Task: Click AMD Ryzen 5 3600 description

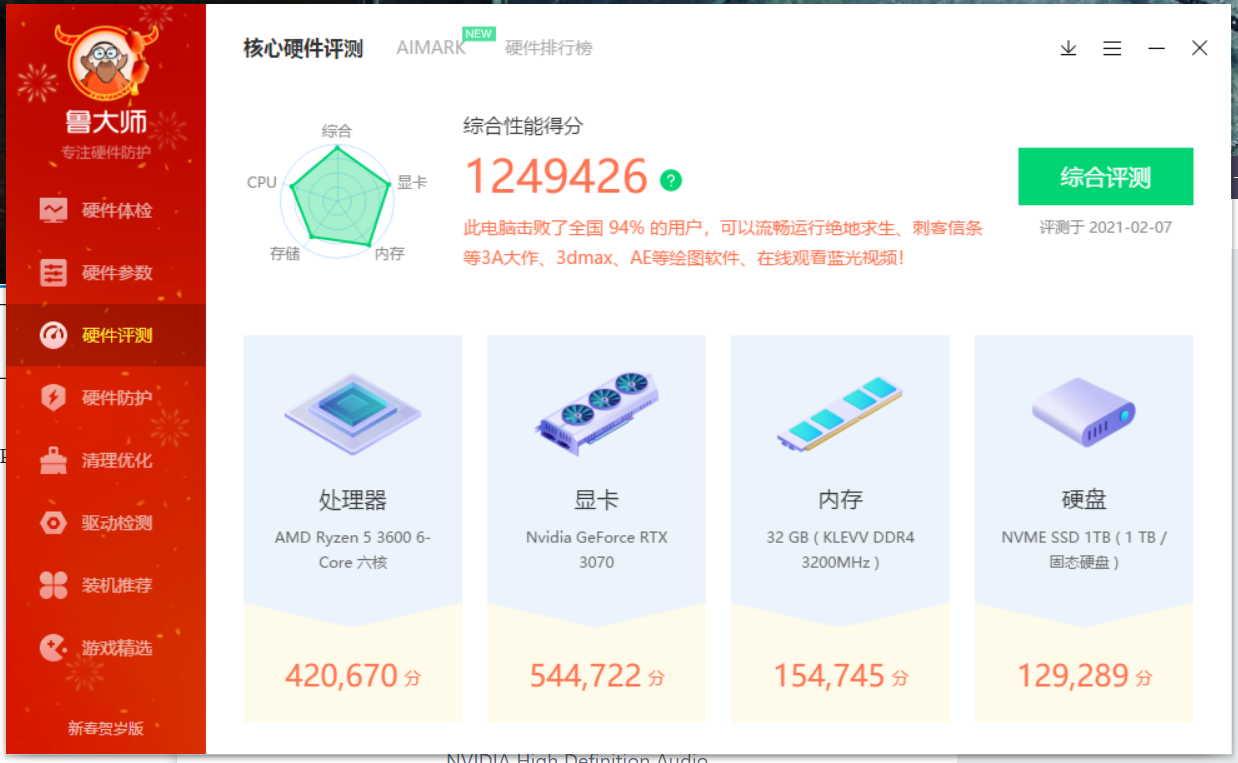Action: click(353, 550)
